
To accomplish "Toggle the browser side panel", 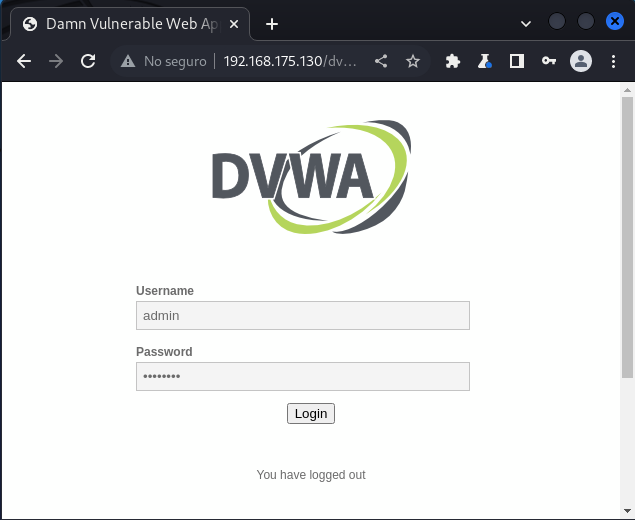I will pos(517,61).
